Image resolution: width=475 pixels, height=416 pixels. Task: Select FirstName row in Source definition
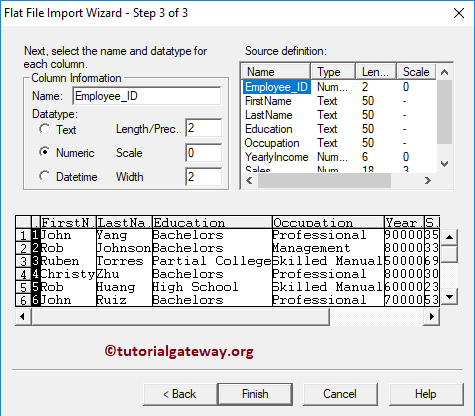pos(339,101)
